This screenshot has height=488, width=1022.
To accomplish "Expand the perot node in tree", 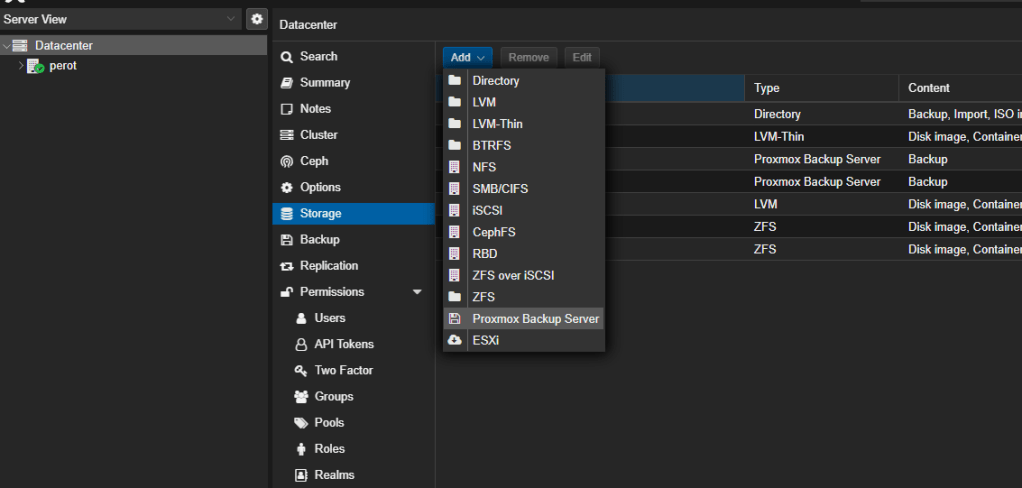I will 21,66.
